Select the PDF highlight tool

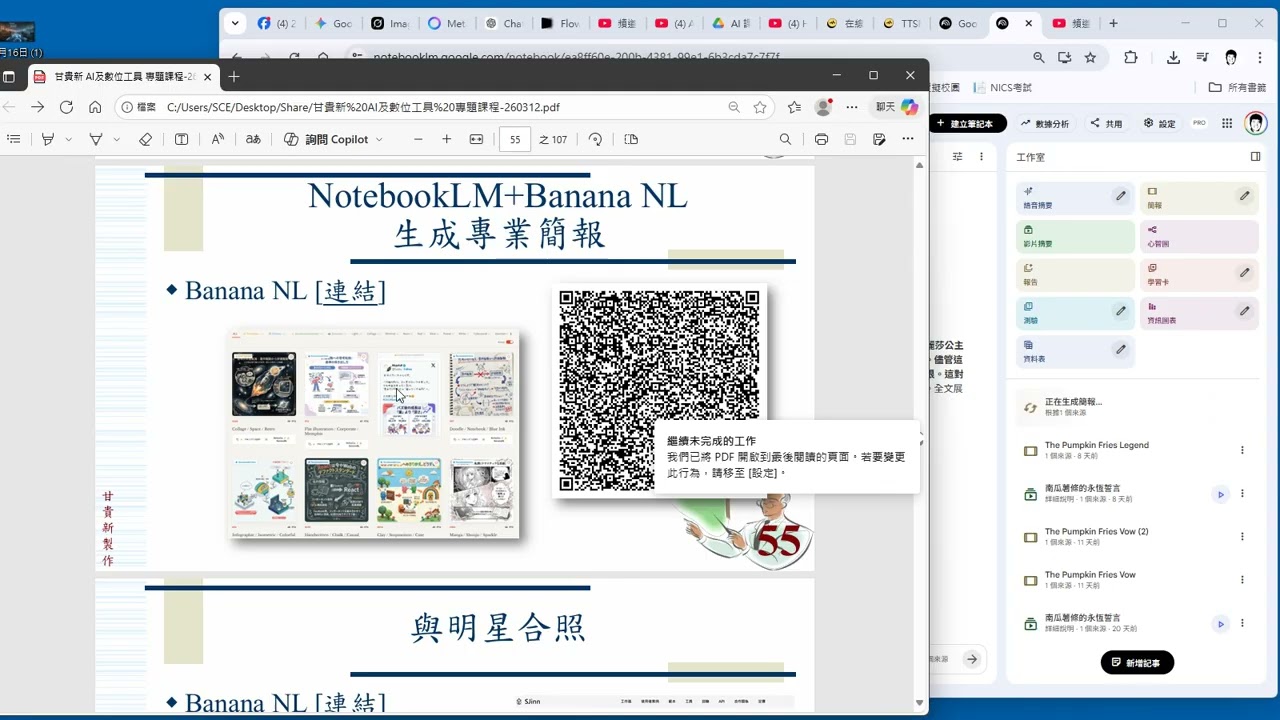(x=48, y=139)
